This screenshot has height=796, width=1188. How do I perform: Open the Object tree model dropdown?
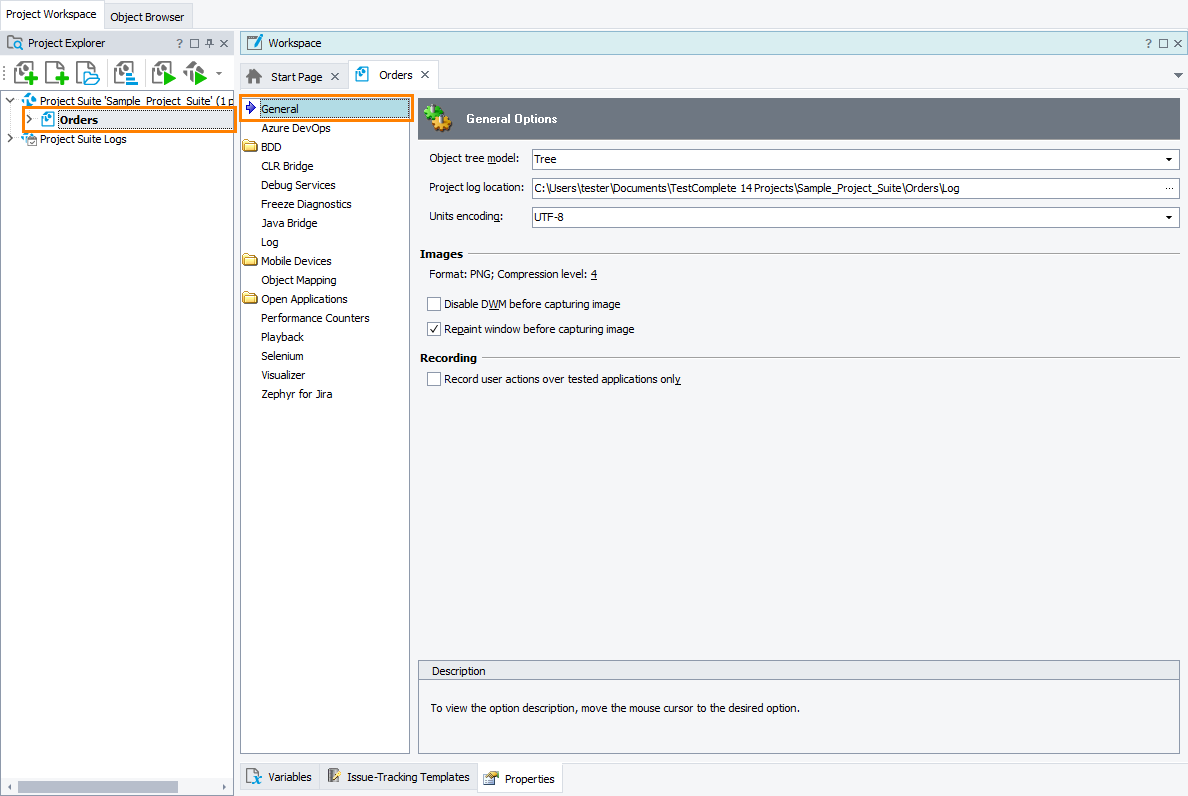tap(1168, 159)
